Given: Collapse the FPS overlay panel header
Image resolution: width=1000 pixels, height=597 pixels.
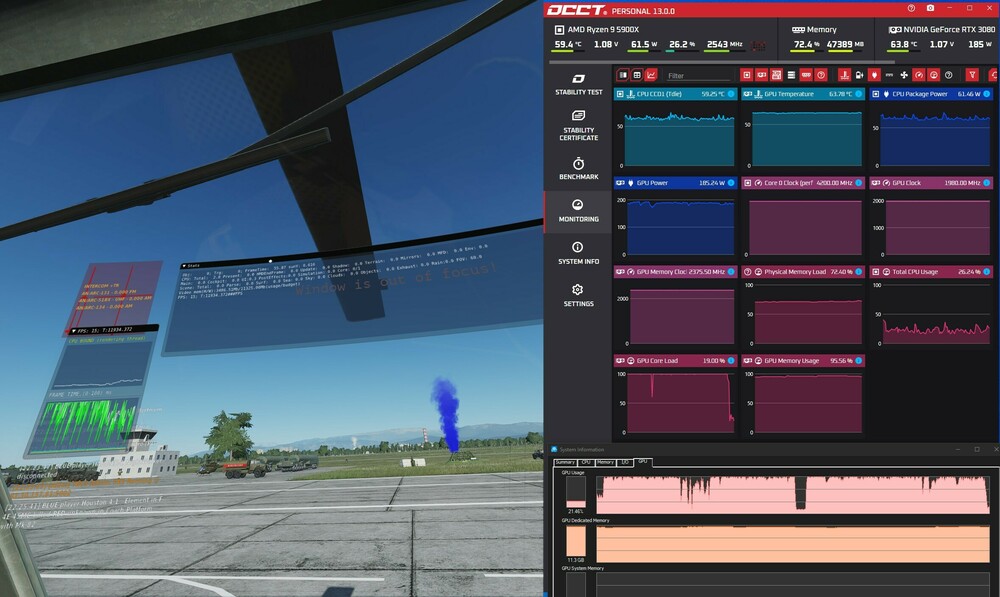Looking at the screenshot, I should [73, 331].
